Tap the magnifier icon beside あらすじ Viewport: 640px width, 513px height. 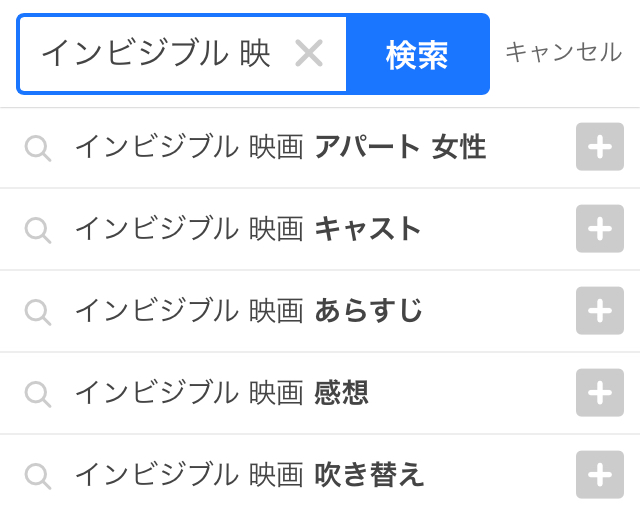[x=38, y=312]
